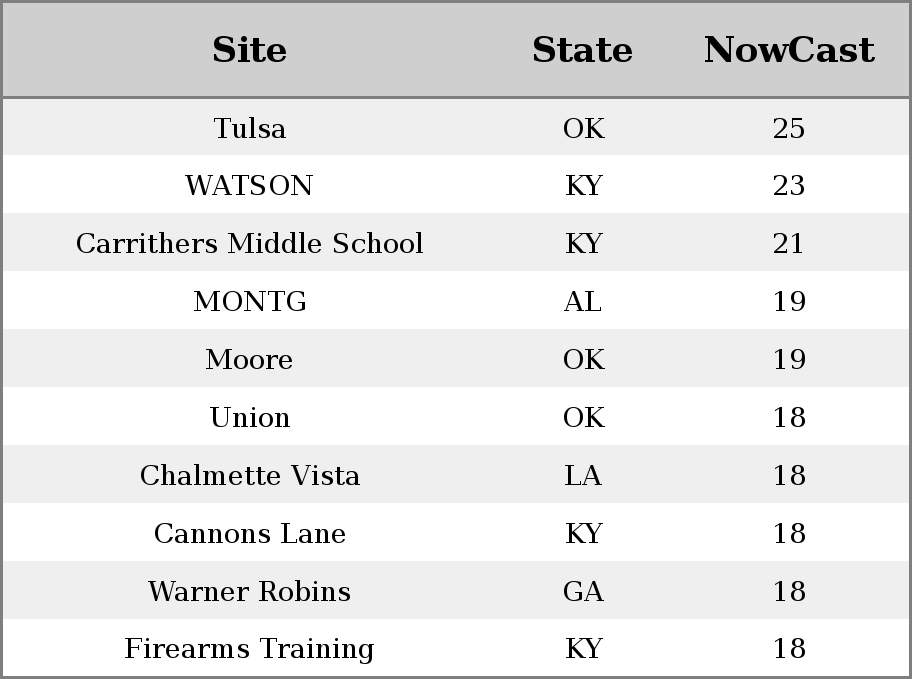Screen dimensions: 912x679
Task: Click the NowCast column header
Action: [789, 50]
